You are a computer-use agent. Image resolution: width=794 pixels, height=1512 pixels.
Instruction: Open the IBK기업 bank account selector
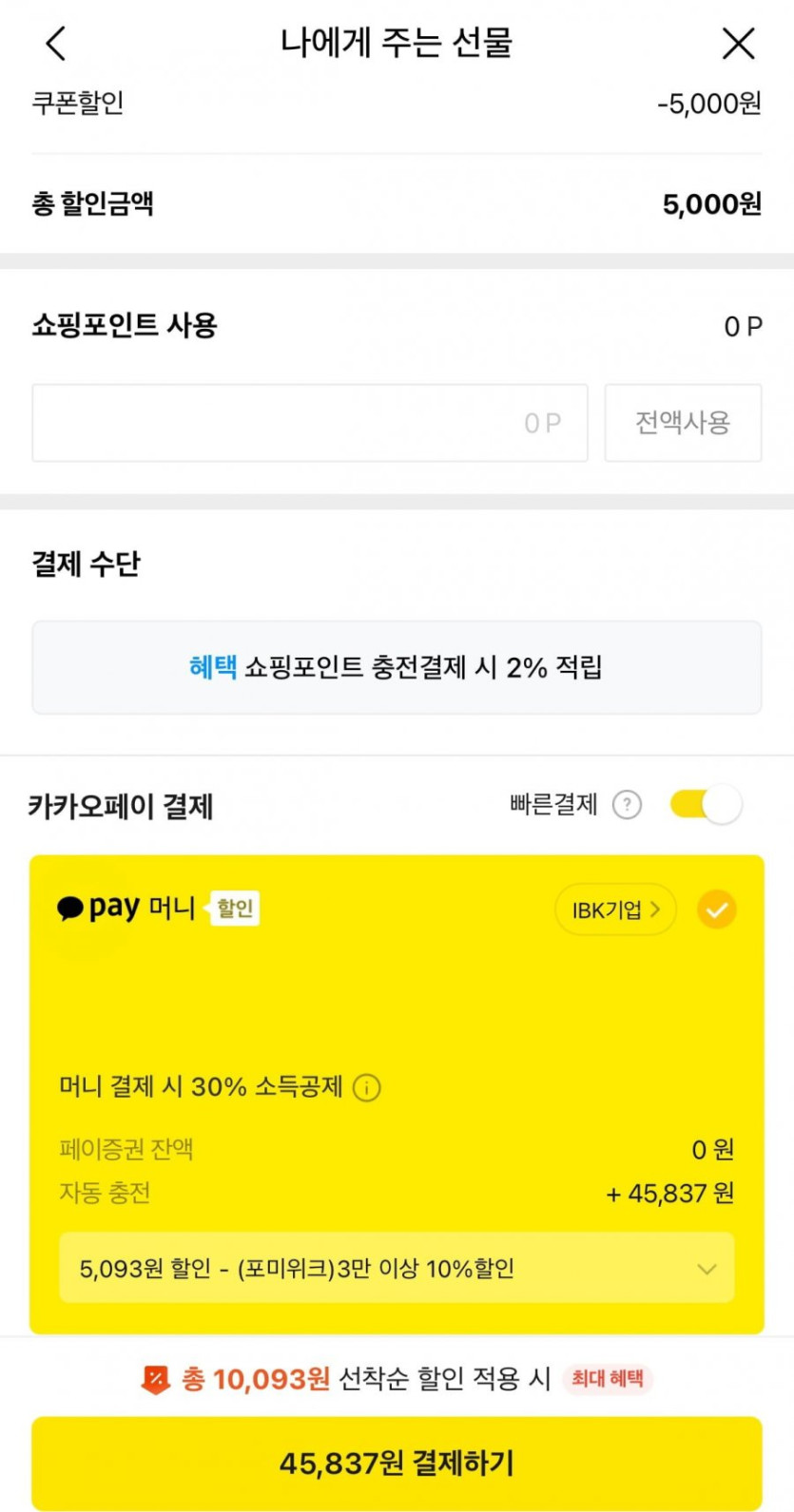614,909
